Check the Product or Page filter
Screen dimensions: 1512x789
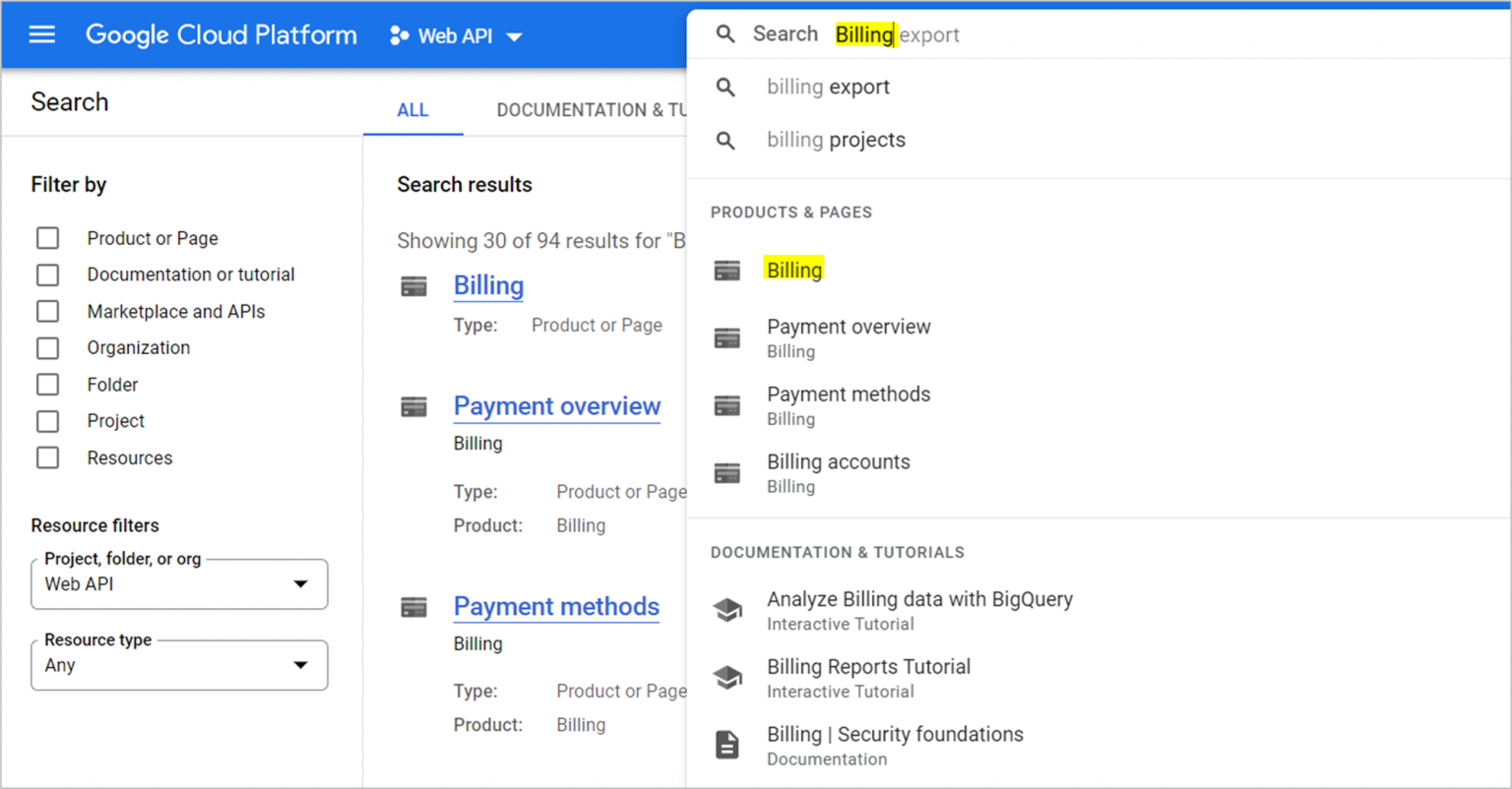coord(47,238)
